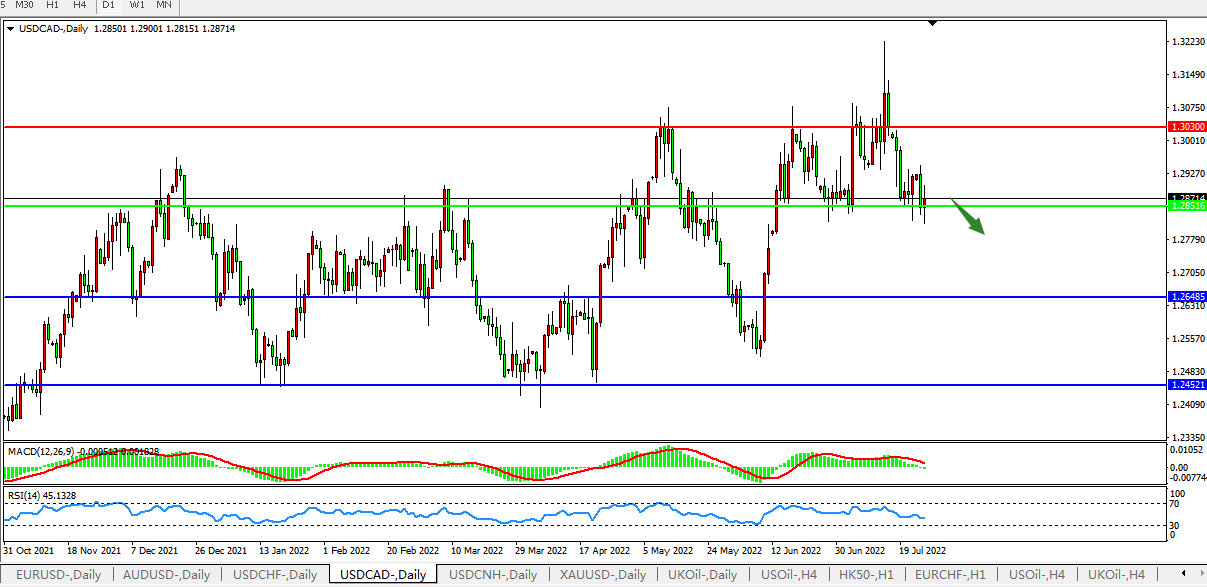Open the UKOil-,Daily chart tab
The image size is (1207, 587).
click(703, 574)
